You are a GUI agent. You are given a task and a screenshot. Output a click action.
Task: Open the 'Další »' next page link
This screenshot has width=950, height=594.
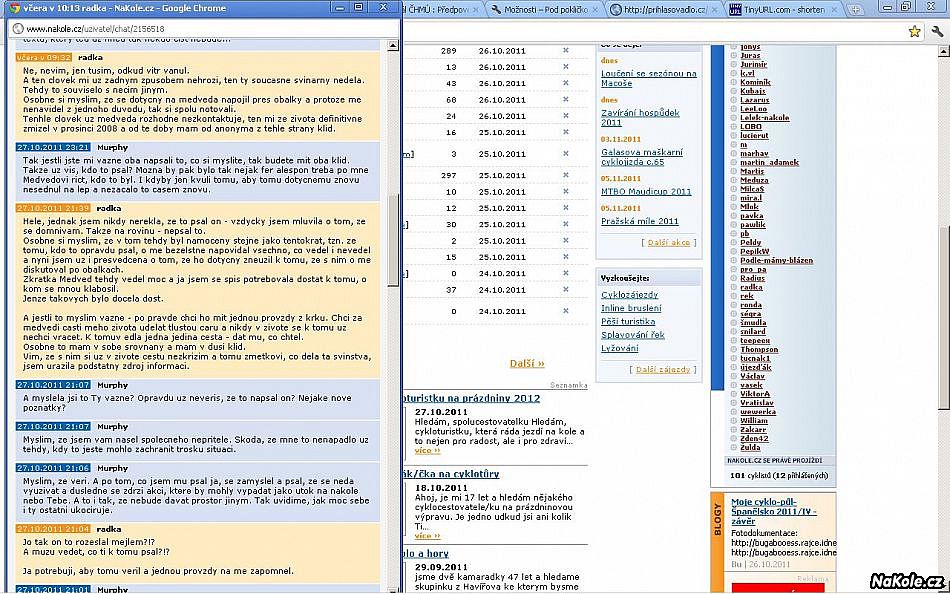[527, 363]
